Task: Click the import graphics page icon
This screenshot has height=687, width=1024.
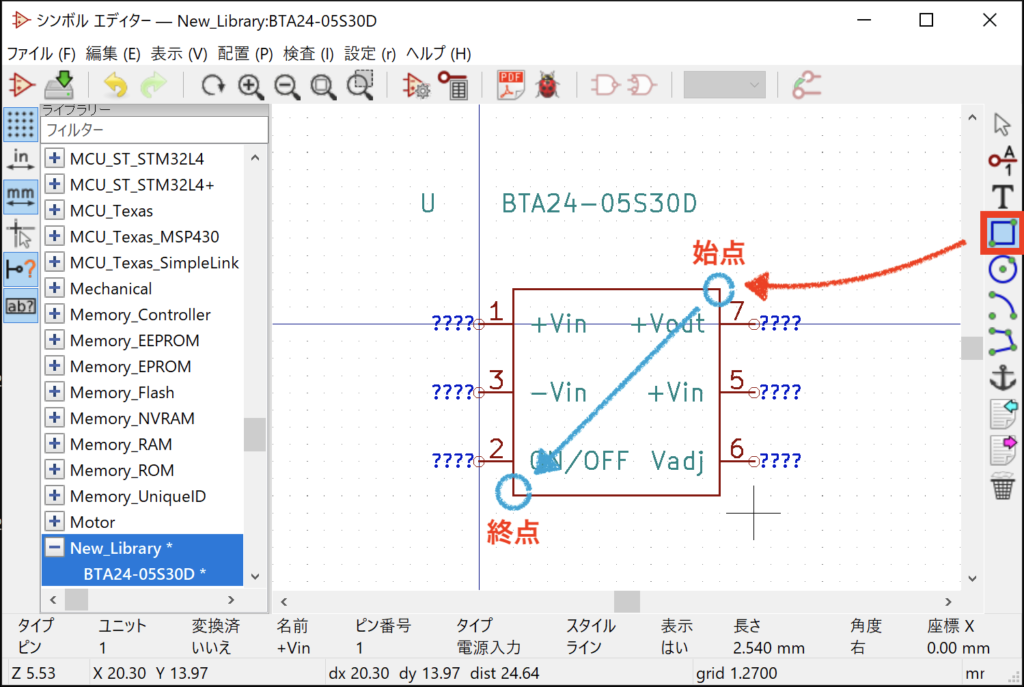Action: pyautogui.click(x=1003, y=414)
